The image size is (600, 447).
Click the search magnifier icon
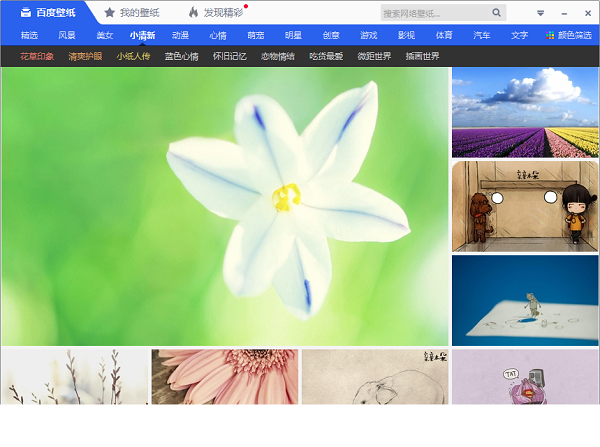click(x=496, y=13)
